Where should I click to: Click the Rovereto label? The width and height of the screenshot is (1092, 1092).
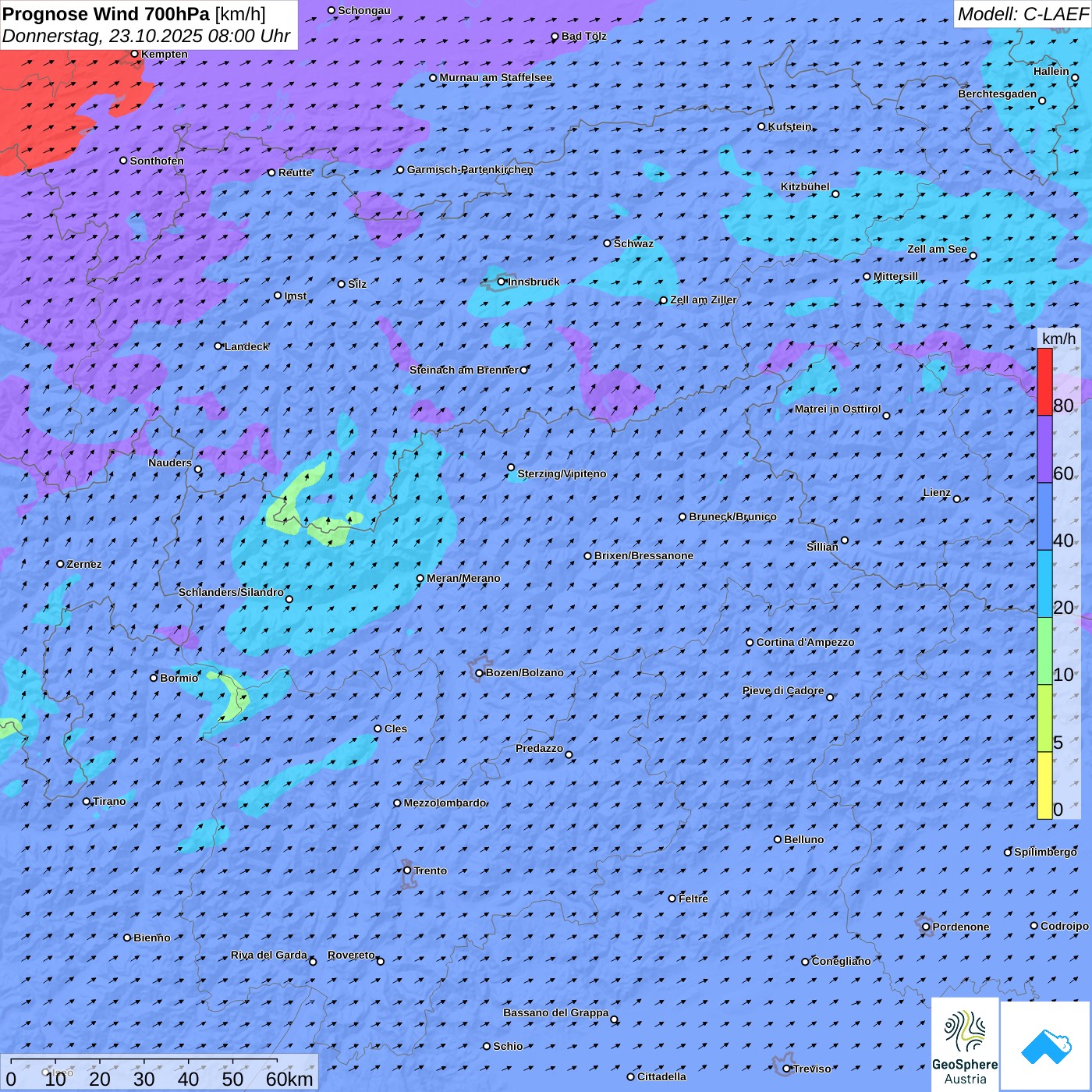pos(351,955)
